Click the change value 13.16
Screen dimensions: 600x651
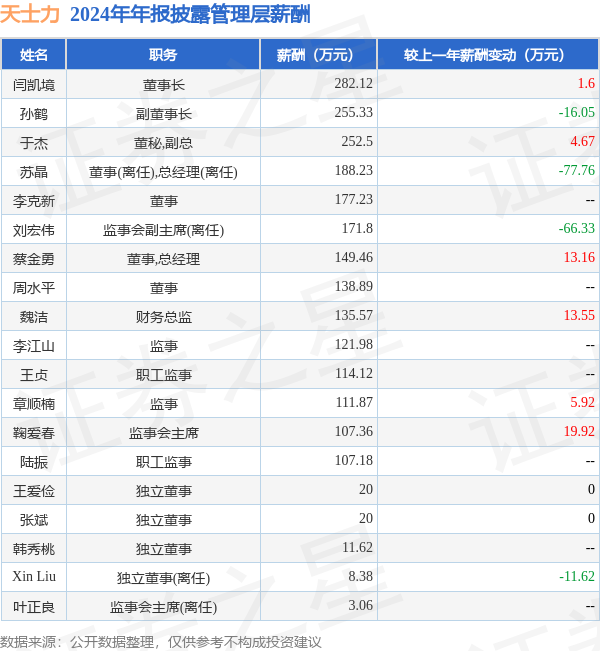pyautogui.click(x=579, y=257)
